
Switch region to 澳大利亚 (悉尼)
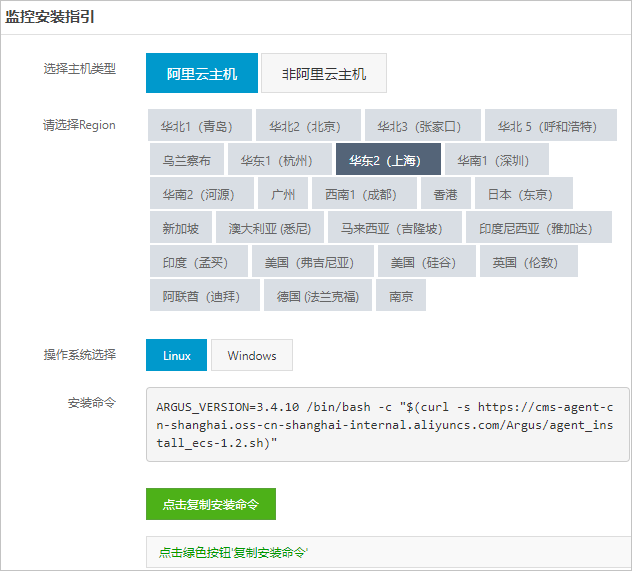click(x=270, y=227)
